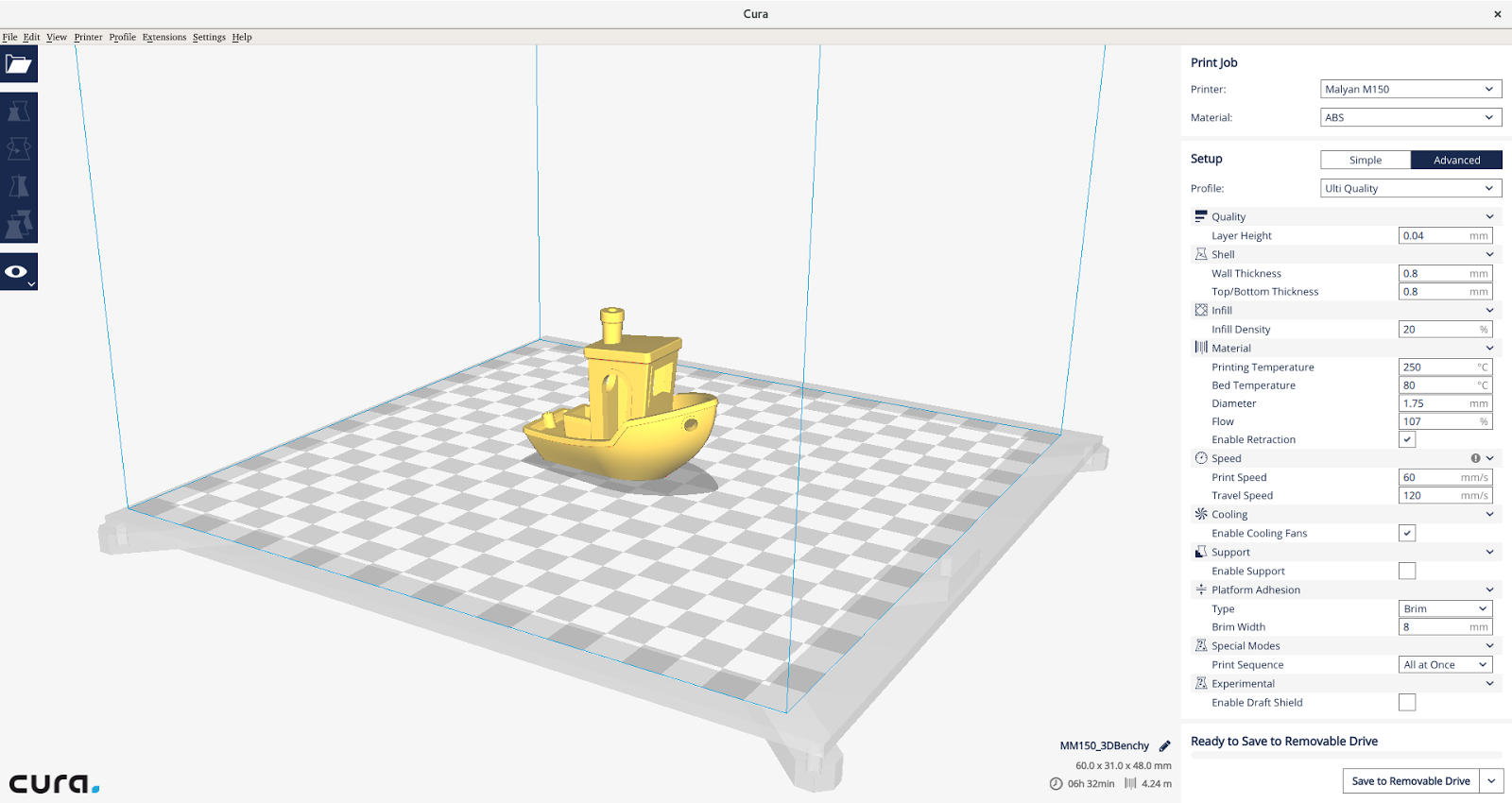Click the Speed warning info icon
Viewport: 1512px width, 803px height.
(x=1475, y=458)
